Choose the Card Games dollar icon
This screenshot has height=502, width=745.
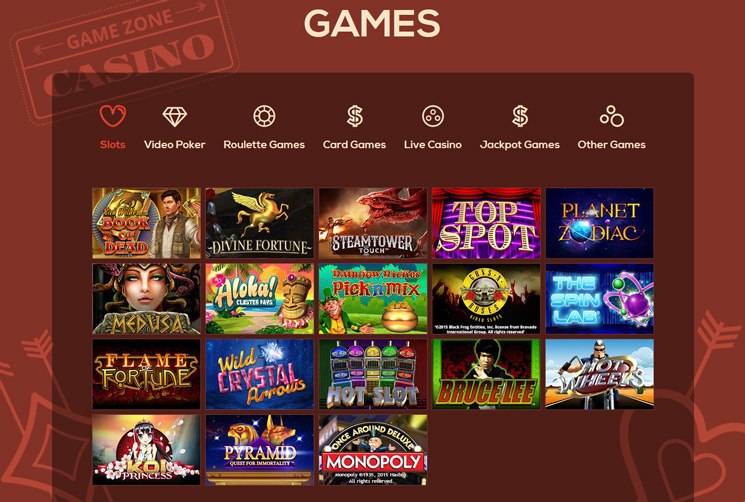(354, 116)
